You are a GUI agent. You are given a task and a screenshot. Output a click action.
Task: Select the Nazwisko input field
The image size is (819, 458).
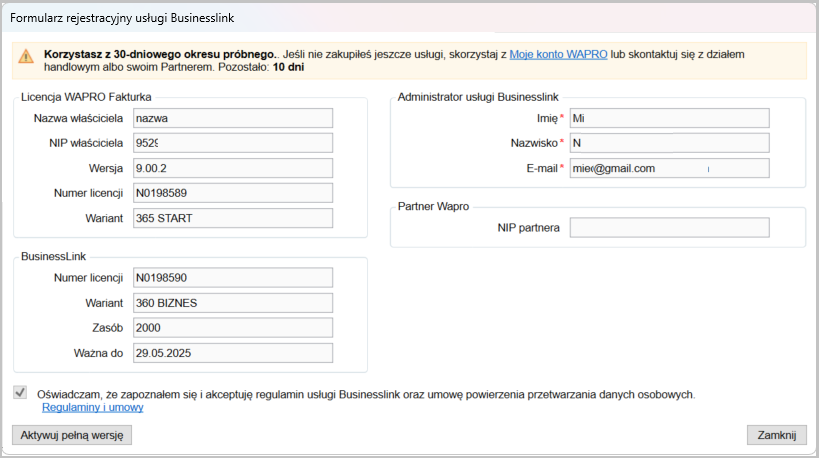(x=669, y=143)
